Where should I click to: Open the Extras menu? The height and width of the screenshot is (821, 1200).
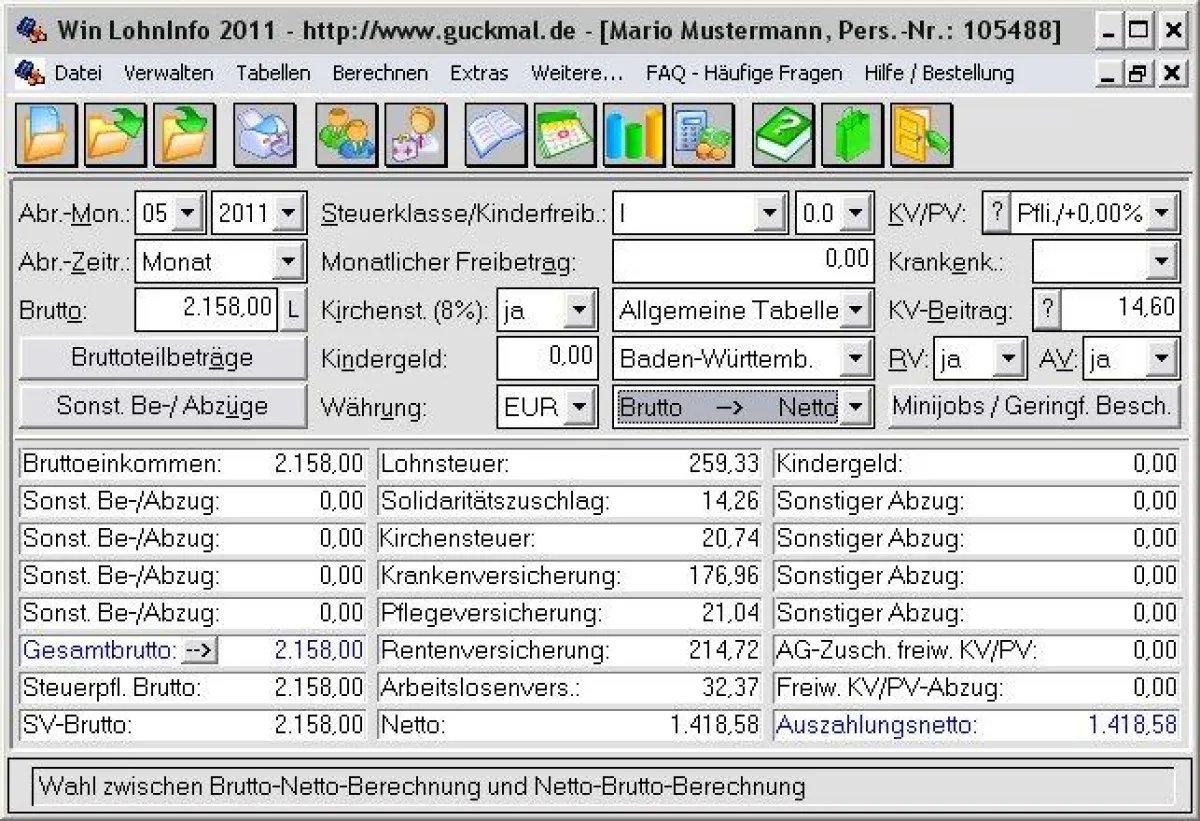[479, 72]
